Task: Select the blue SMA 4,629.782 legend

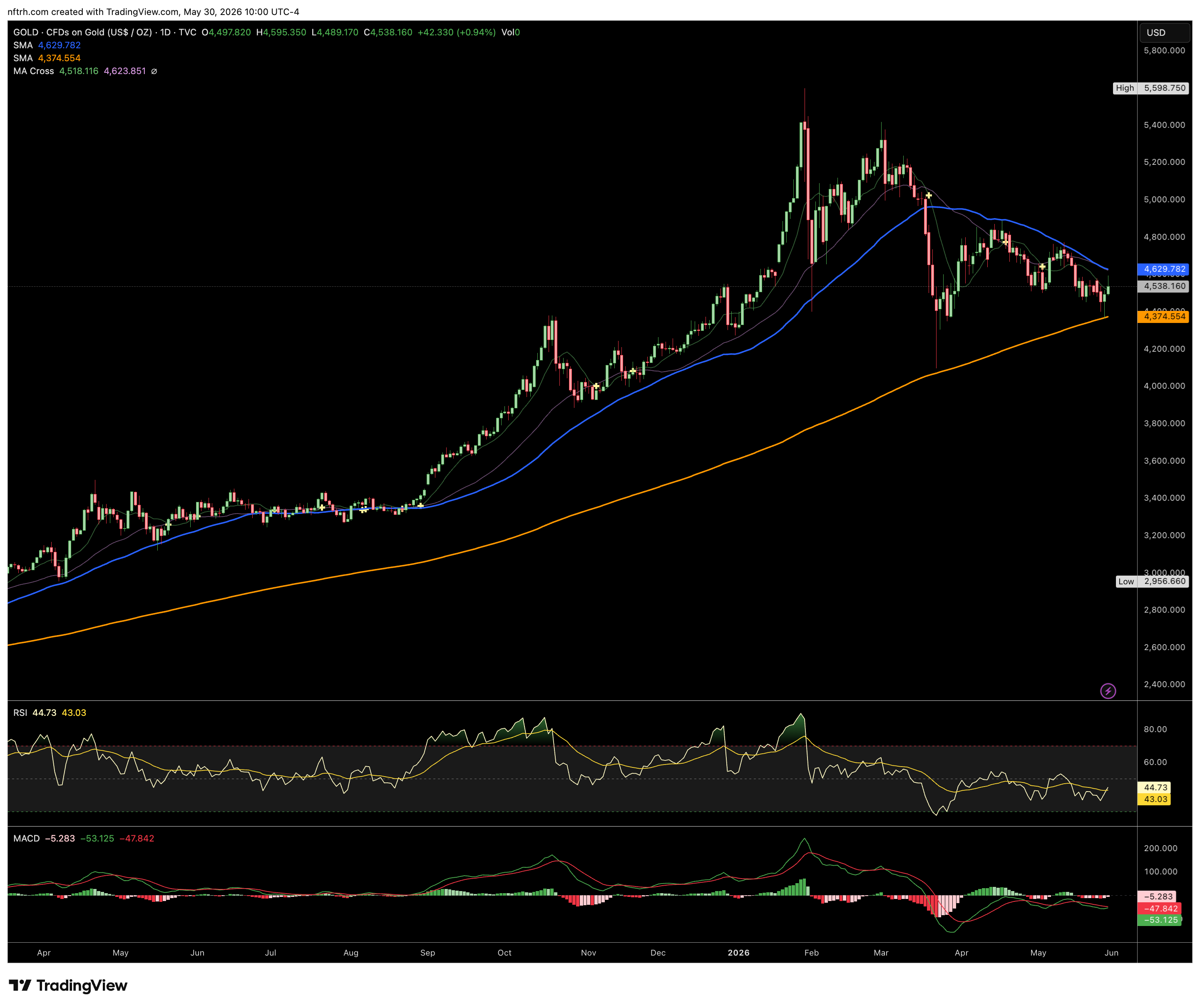Action: pyautogui.click(x=47, y=45)
